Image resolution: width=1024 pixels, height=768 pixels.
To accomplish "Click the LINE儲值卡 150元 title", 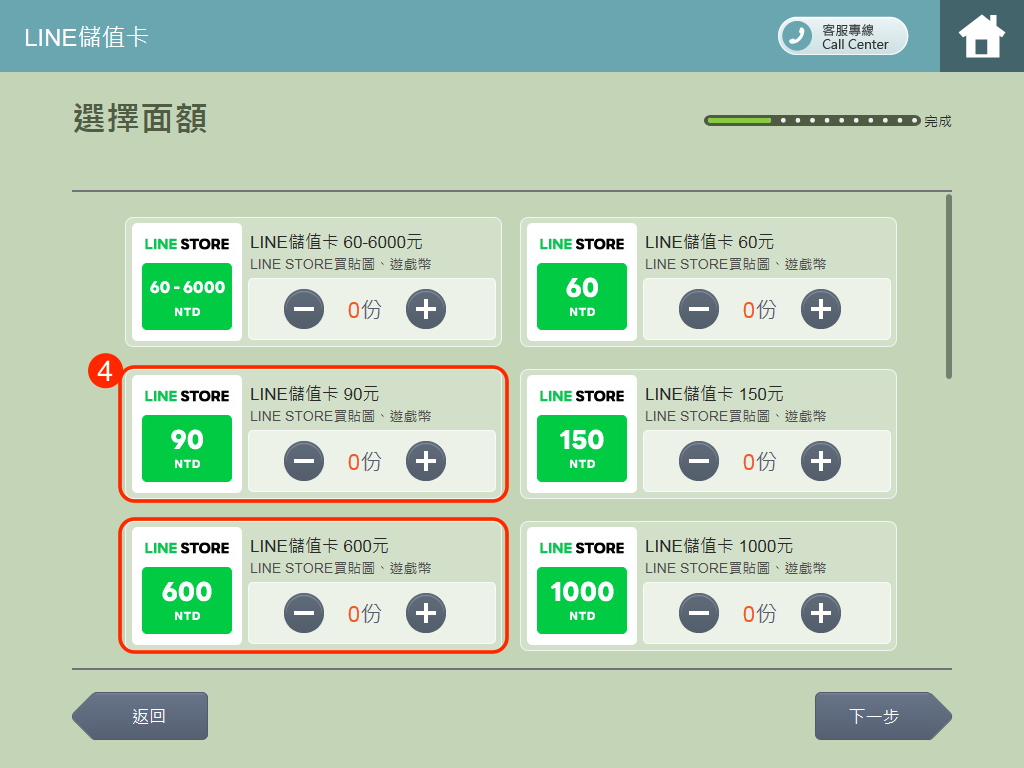I will pos(714,394).
